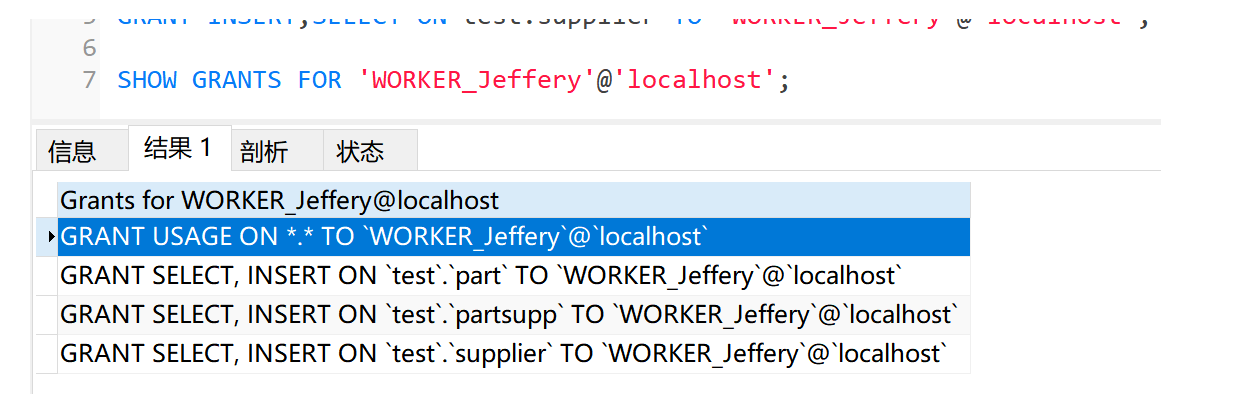Select the row granting on `test`.`supplier`
This screenshot has height=397, width=1249.
pos(513,354)
